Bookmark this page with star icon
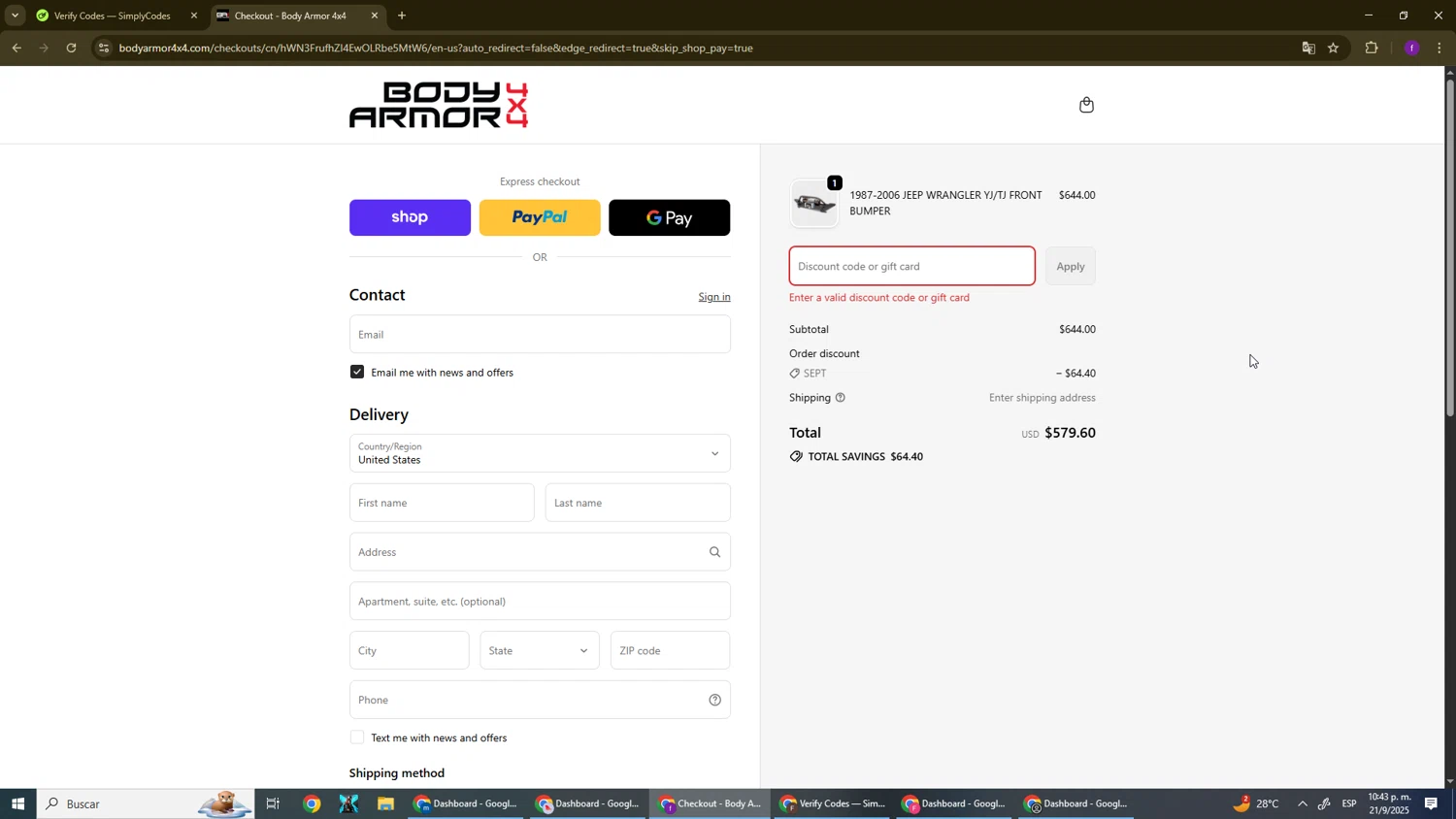This screenshot has height=819, width=1456. click(1334, 48)
